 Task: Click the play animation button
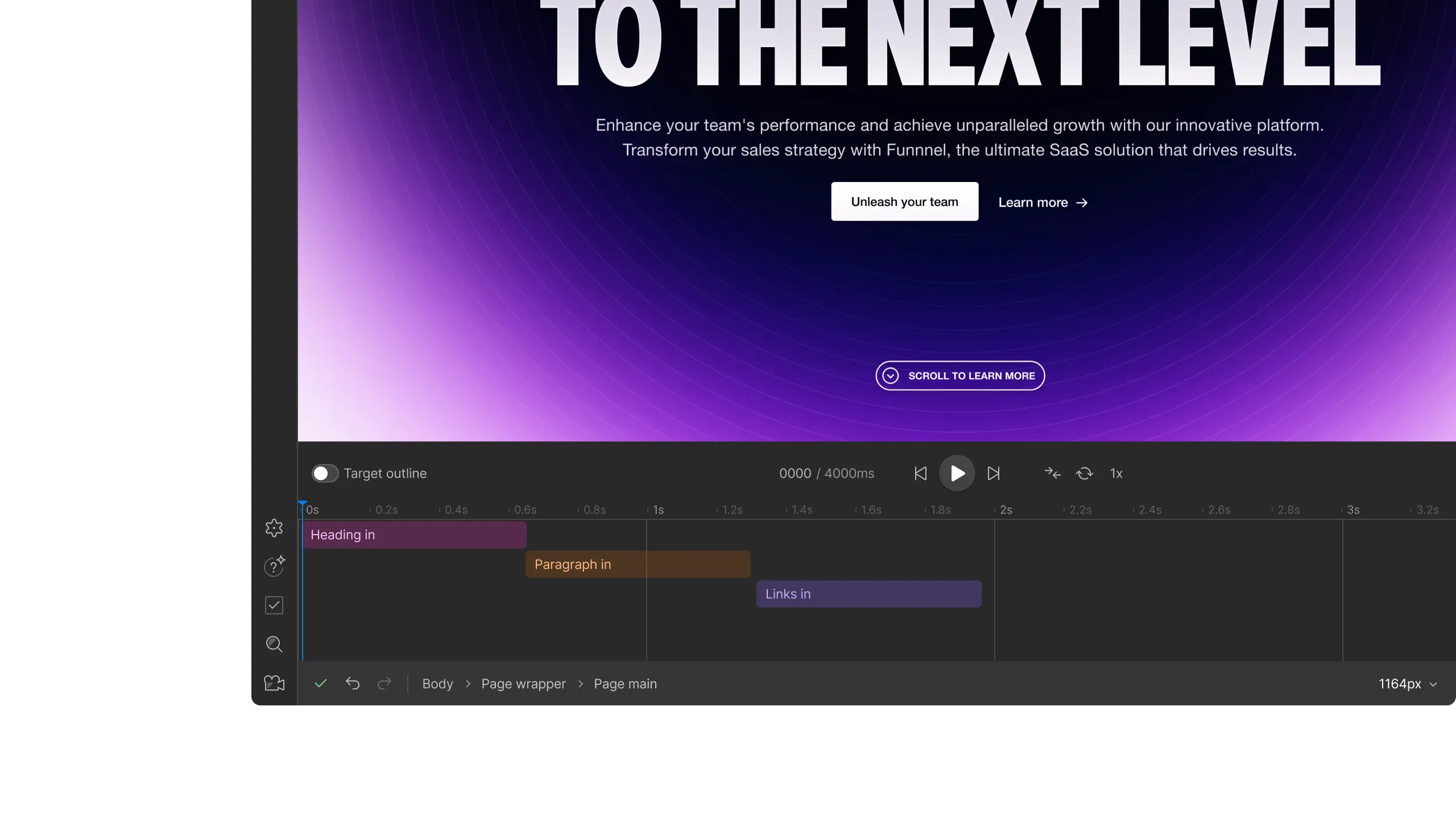coord(957,473)
